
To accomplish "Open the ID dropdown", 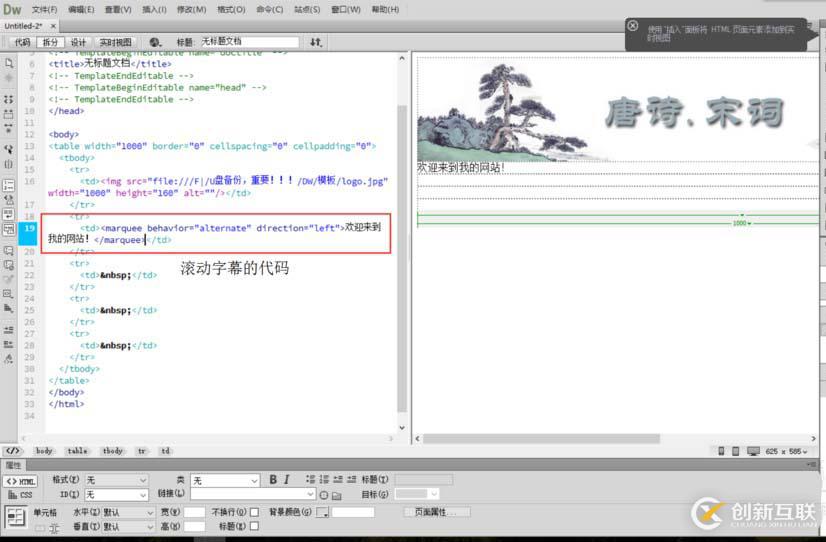I will coord(116,495).
